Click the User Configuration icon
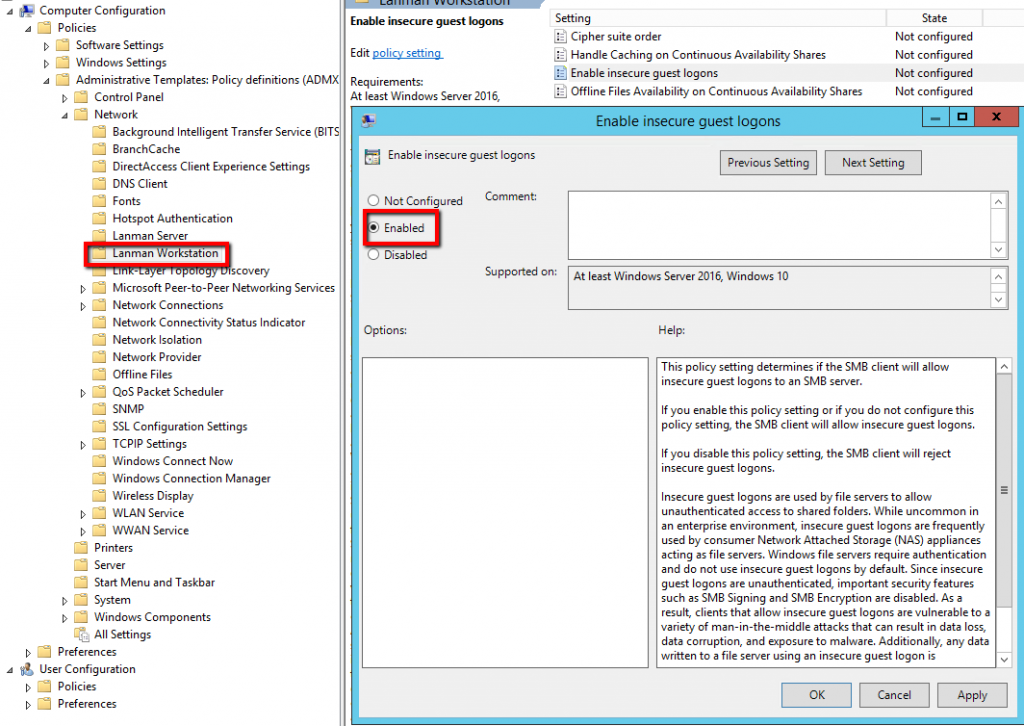Screen dimensions: 1024x726 click(27, 669)
